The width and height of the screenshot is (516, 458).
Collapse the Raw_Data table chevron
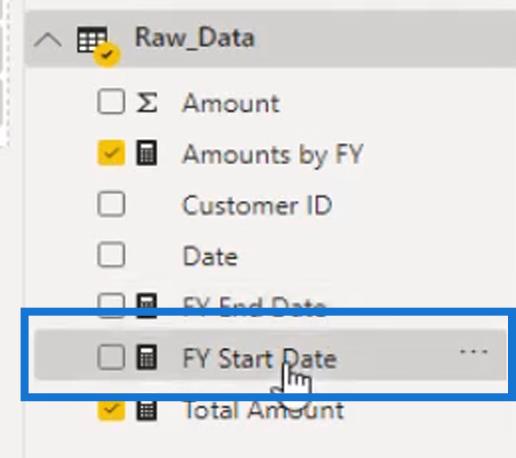48,41
